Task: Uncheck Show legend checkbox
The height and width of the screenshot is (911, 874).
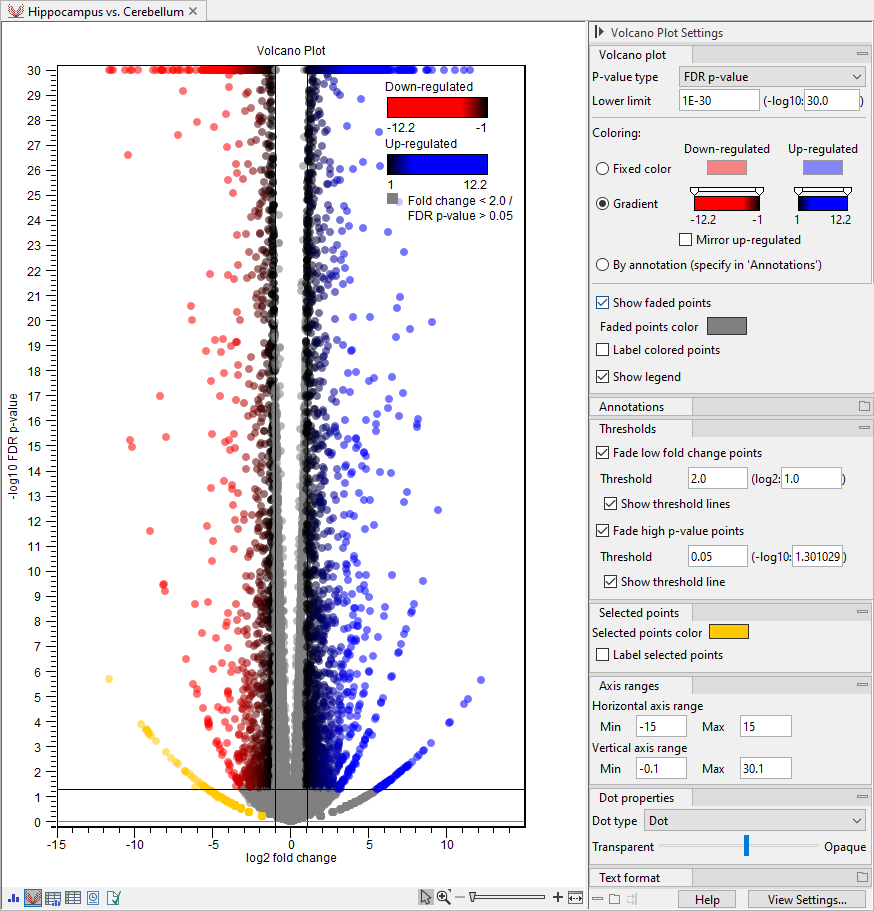Action: [x=603, y=377]
